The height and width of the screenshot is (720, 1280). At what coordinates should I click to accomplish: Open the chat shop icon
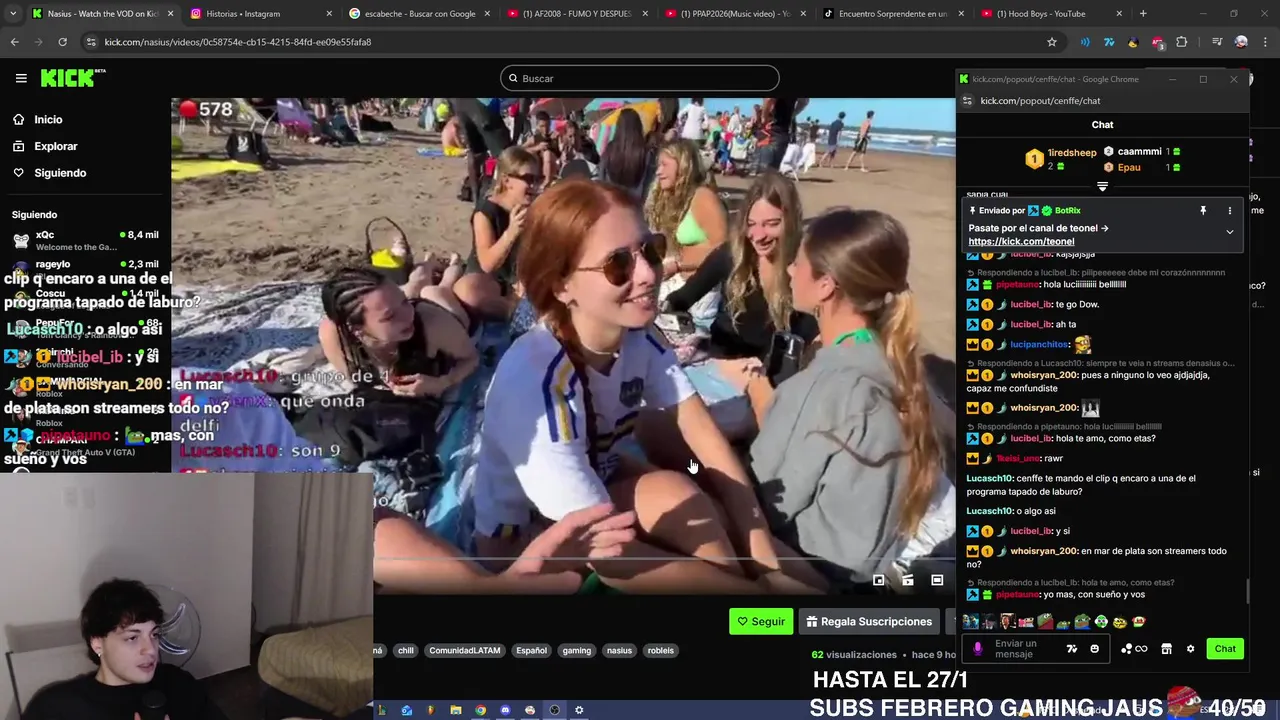[1166, 649]
